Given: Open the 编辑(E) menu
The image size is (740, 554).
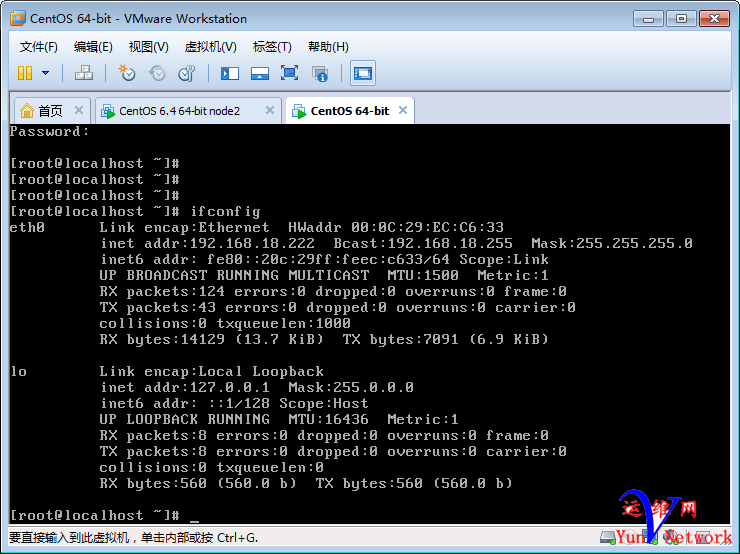Looking at the screenshot, I should (93, 47).
